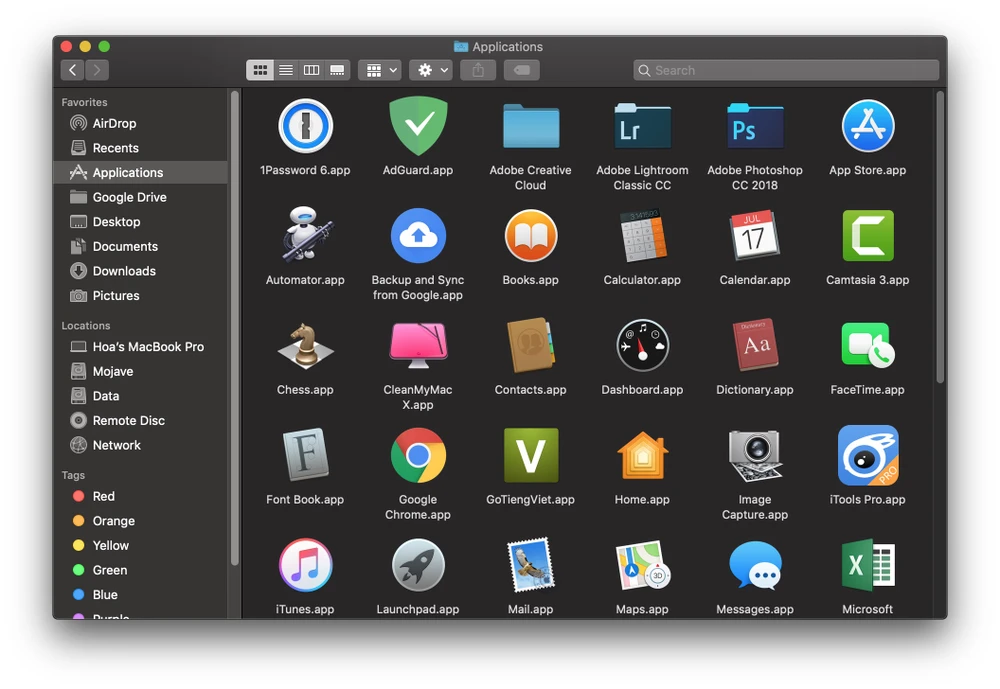Select Google Drive in the sidebar
The height and width of the screenshot is (689, 1000).
(129, 197)
